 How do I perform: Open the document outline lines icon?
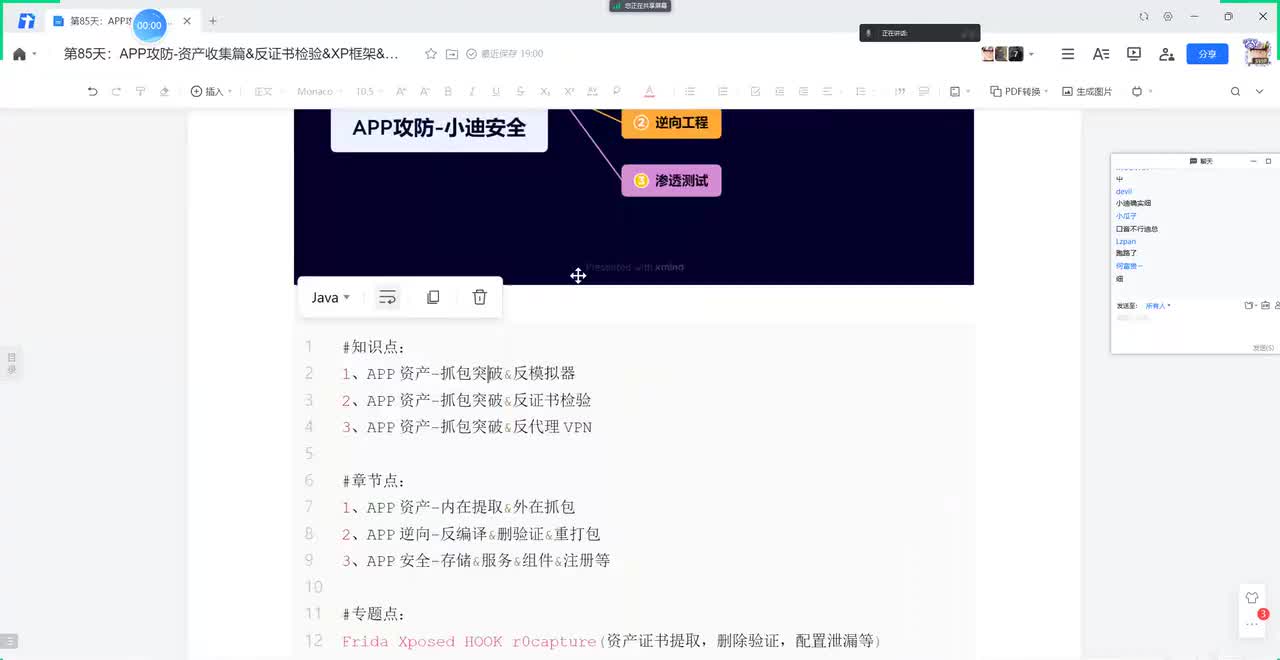pyautogui.click(x=1068, y=54)
